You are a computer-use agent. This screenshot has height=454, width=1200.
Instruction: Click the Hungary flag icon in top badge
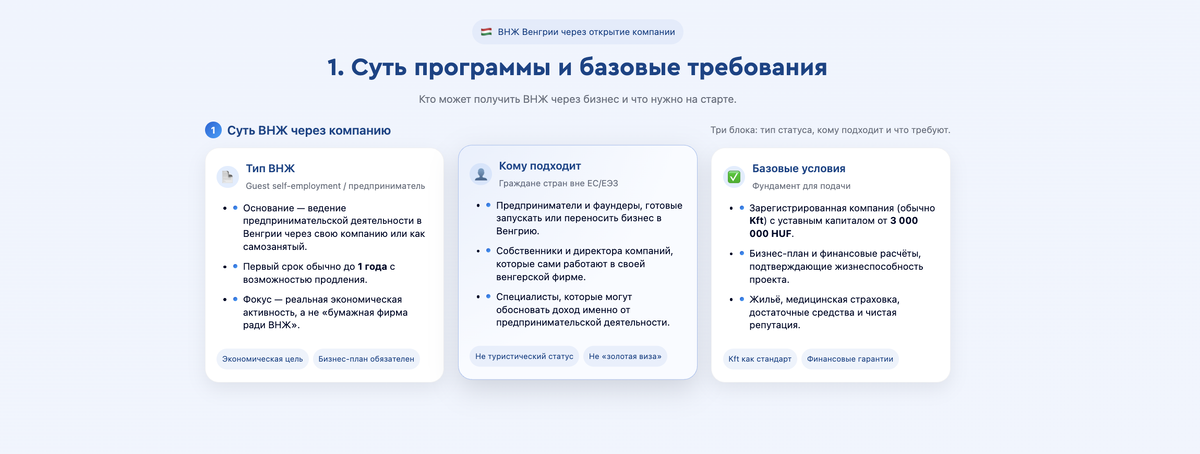tap(486, 32)
